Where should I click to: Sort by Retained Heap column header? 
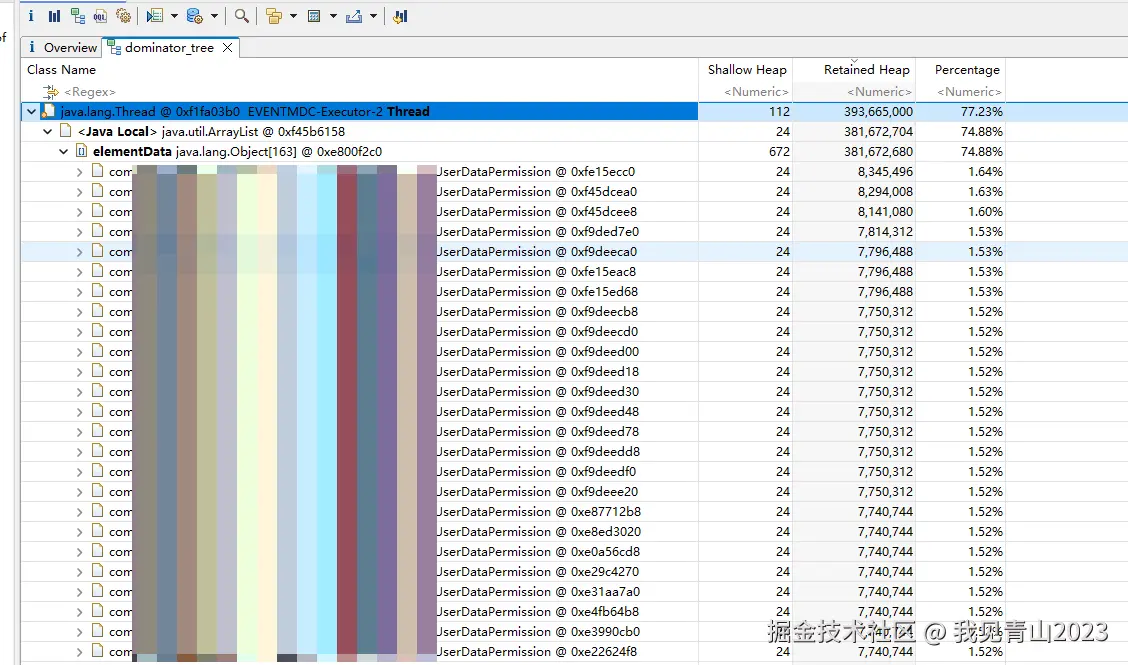[855, 70]
